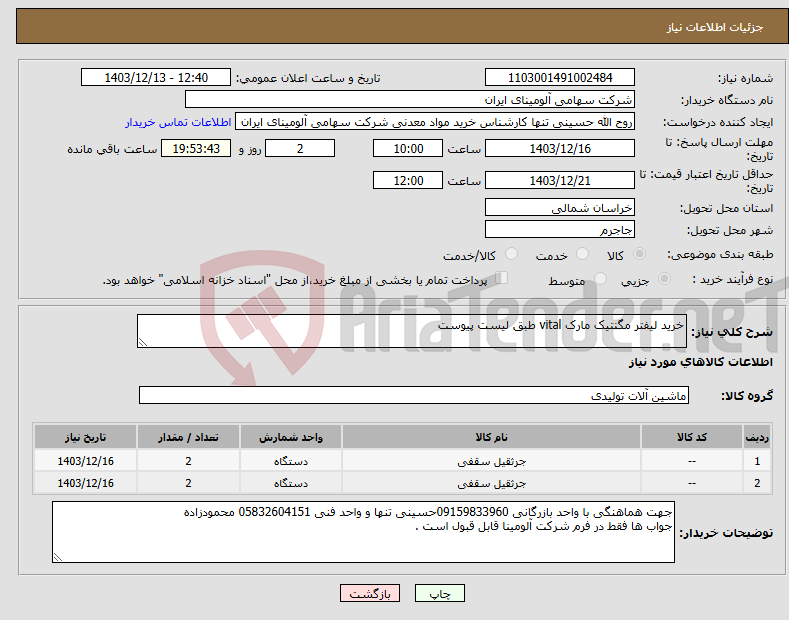Select the متوسط purchase type radio
This screenshot has height=620, width=789.
(600, 278)
